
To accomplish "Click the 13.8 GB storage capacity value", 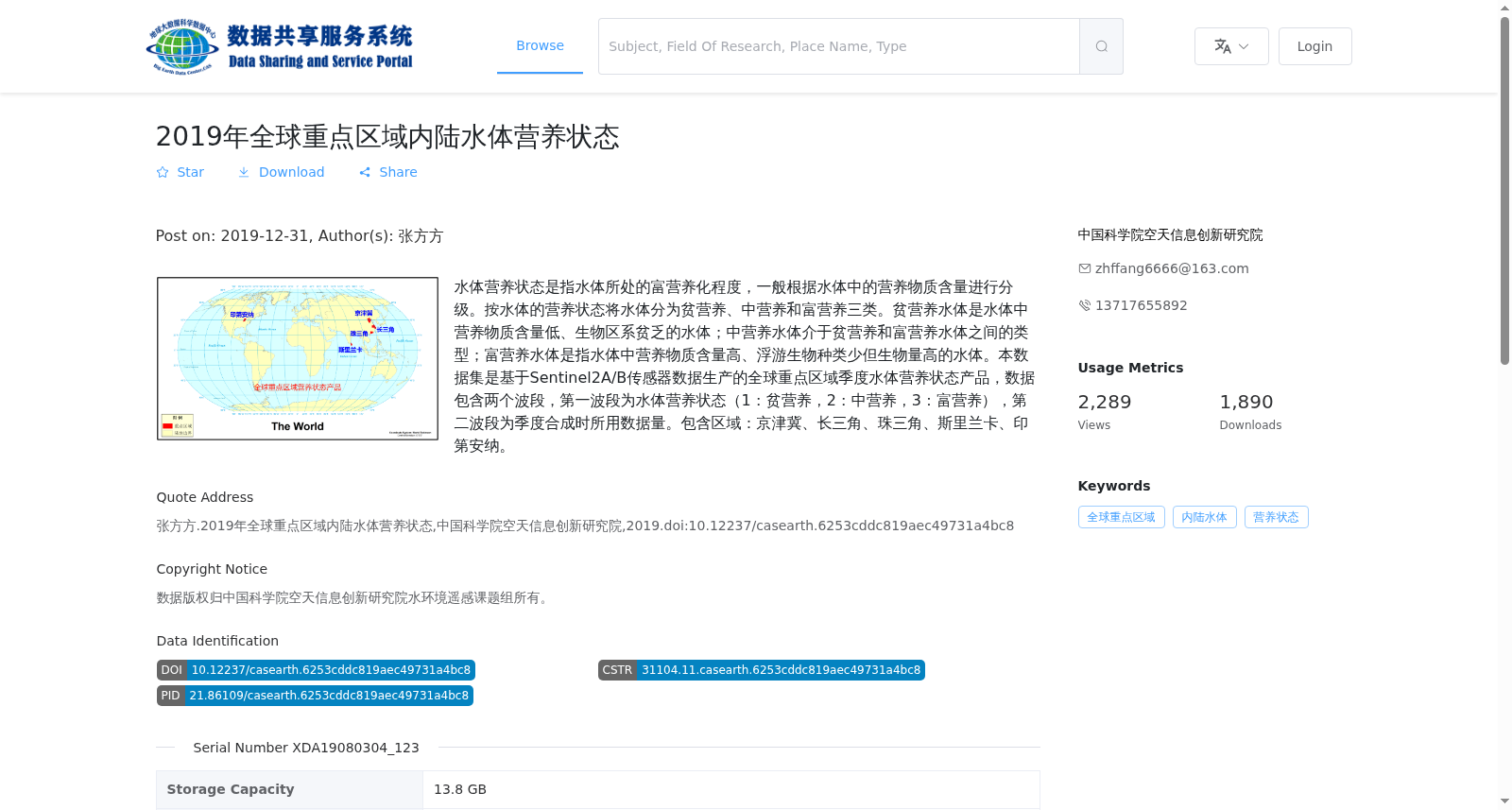I will point(460,789).
